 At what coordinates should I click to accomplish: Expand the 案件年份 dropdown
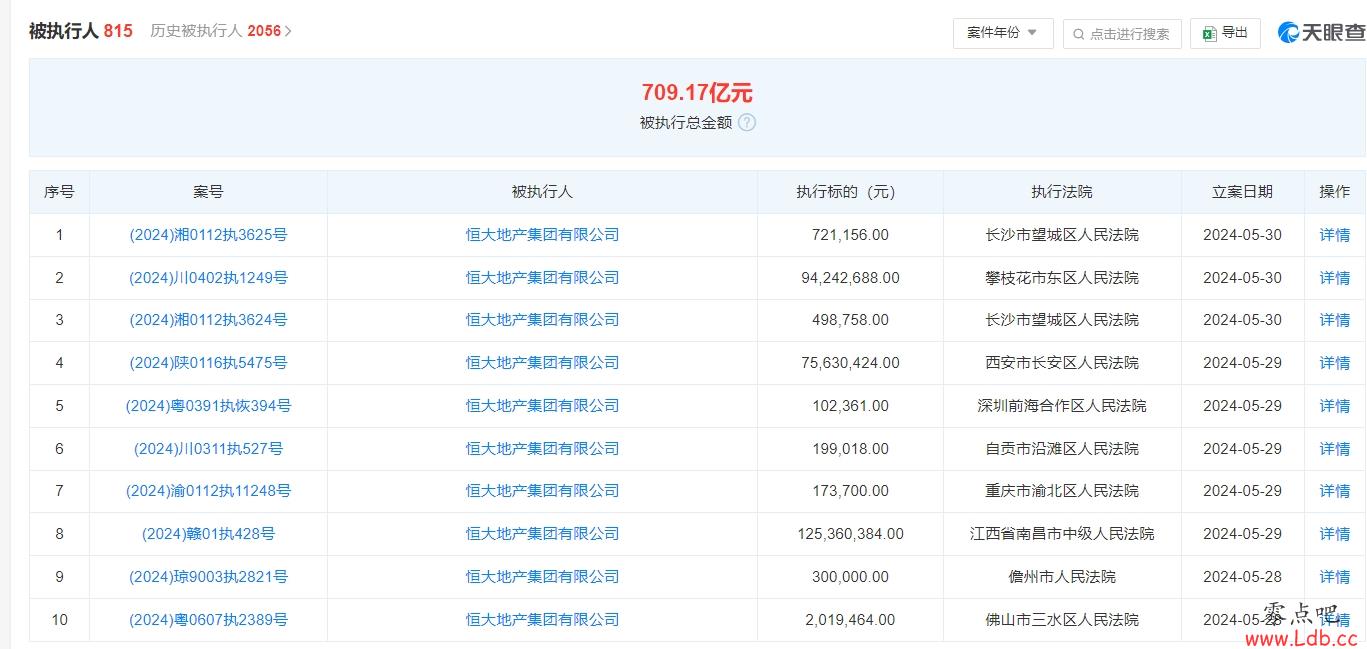pos(1003,33)
